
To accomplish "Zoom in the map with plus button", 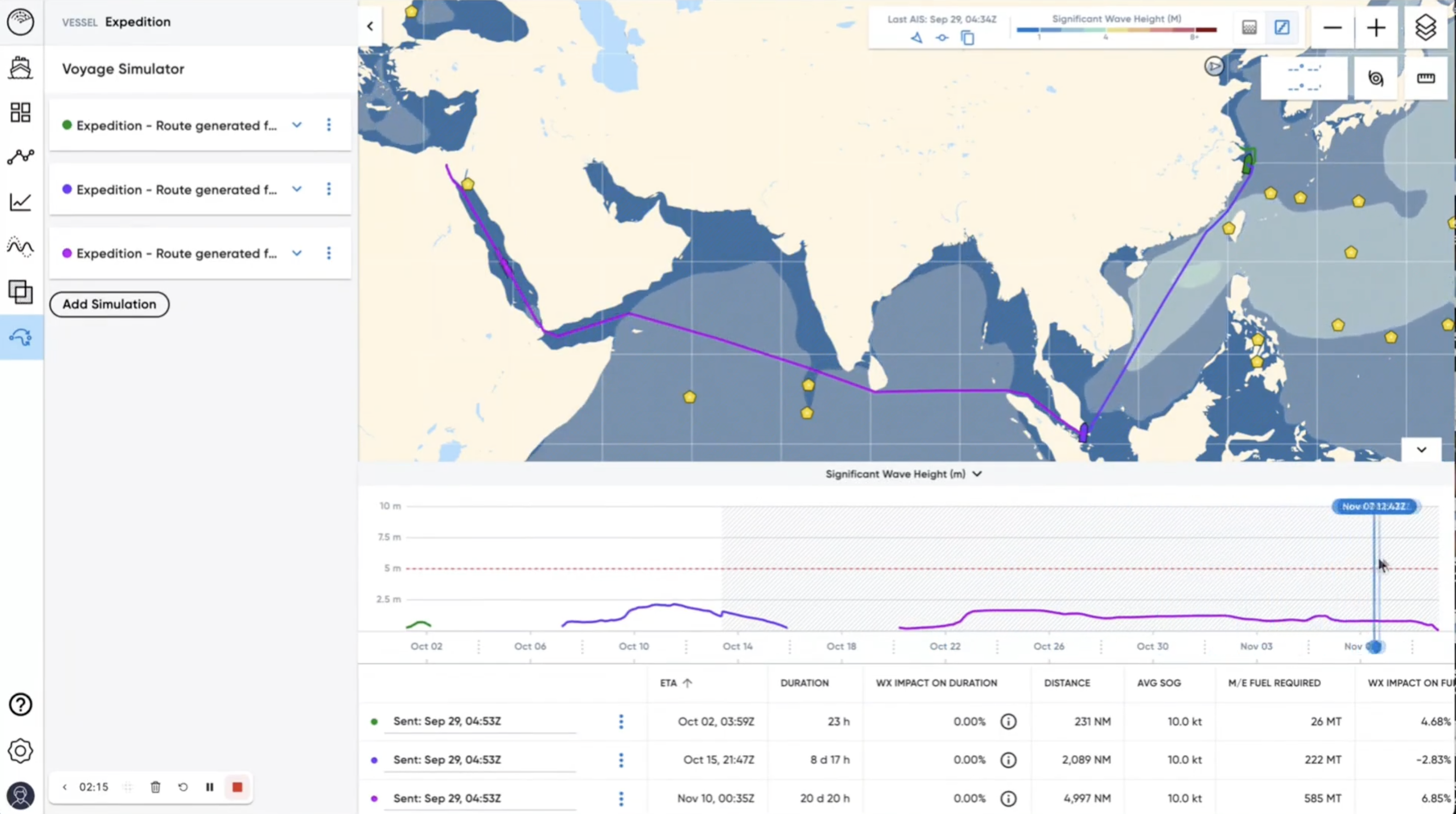I will 1376,27.
